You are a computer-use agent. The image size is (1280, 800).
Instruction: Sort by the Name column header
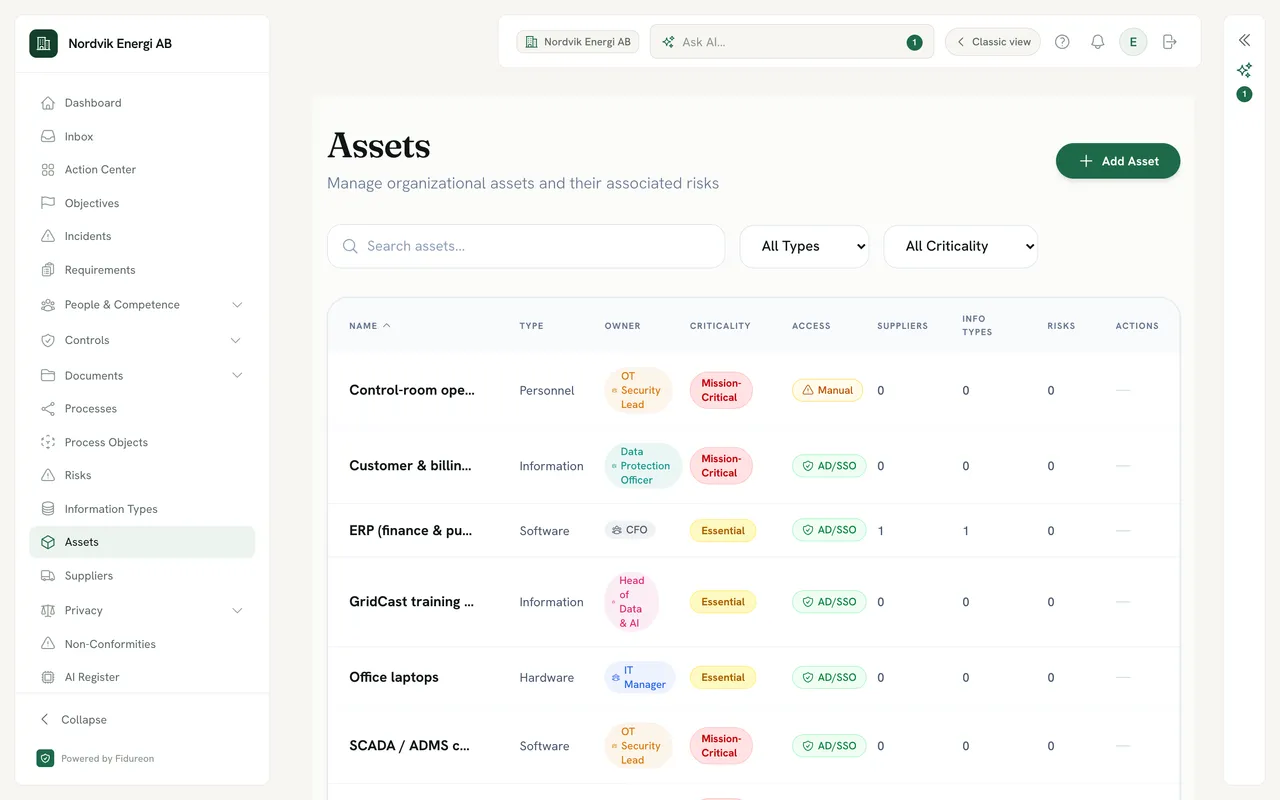coord(370,326)
